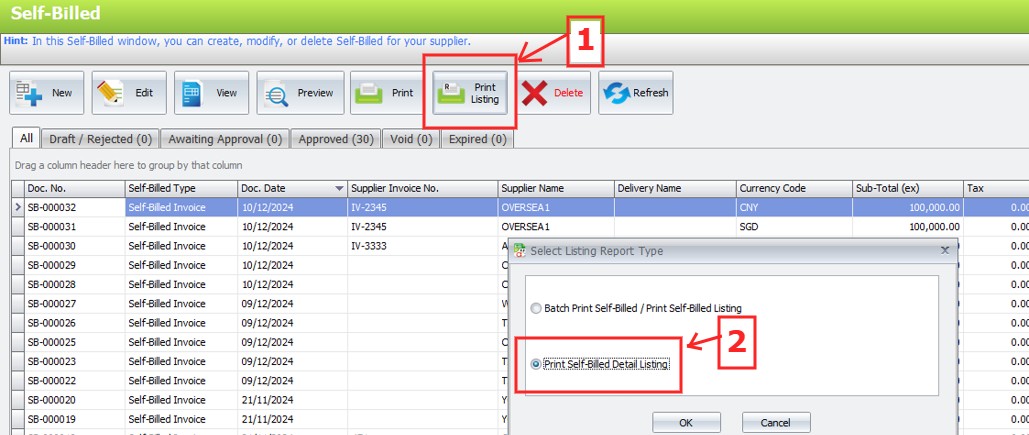Click the Preview magnifier icon
This screenshot has width=1029, height=435.
point(276,93)
